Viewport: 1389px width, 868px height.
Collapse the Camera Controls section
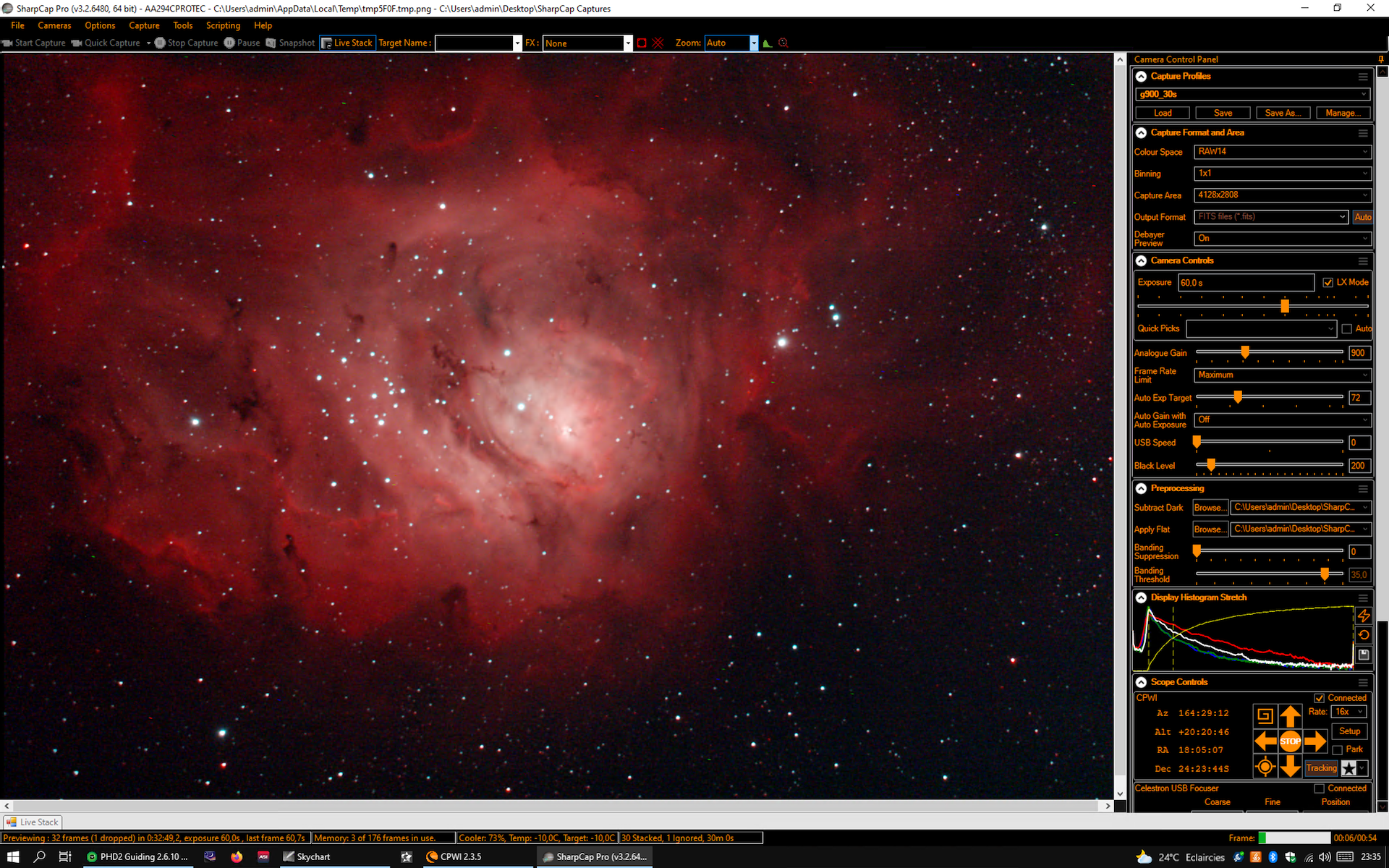pyautogui.click(x=1141, y=261)
